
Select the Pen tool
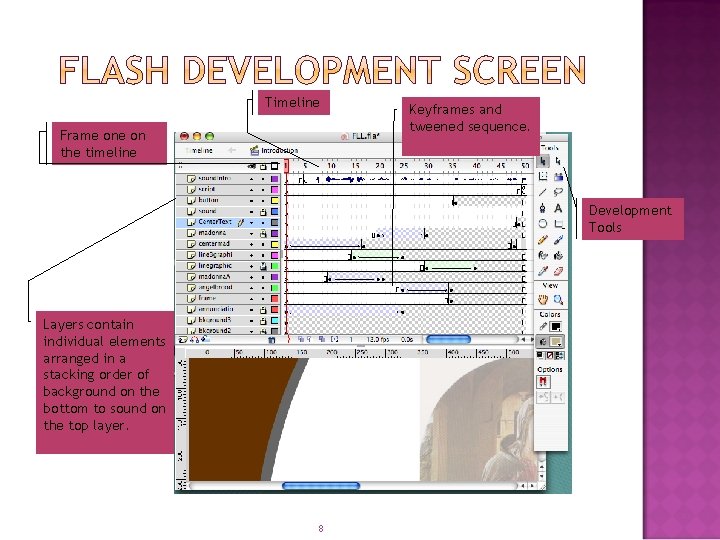(543, 208)
